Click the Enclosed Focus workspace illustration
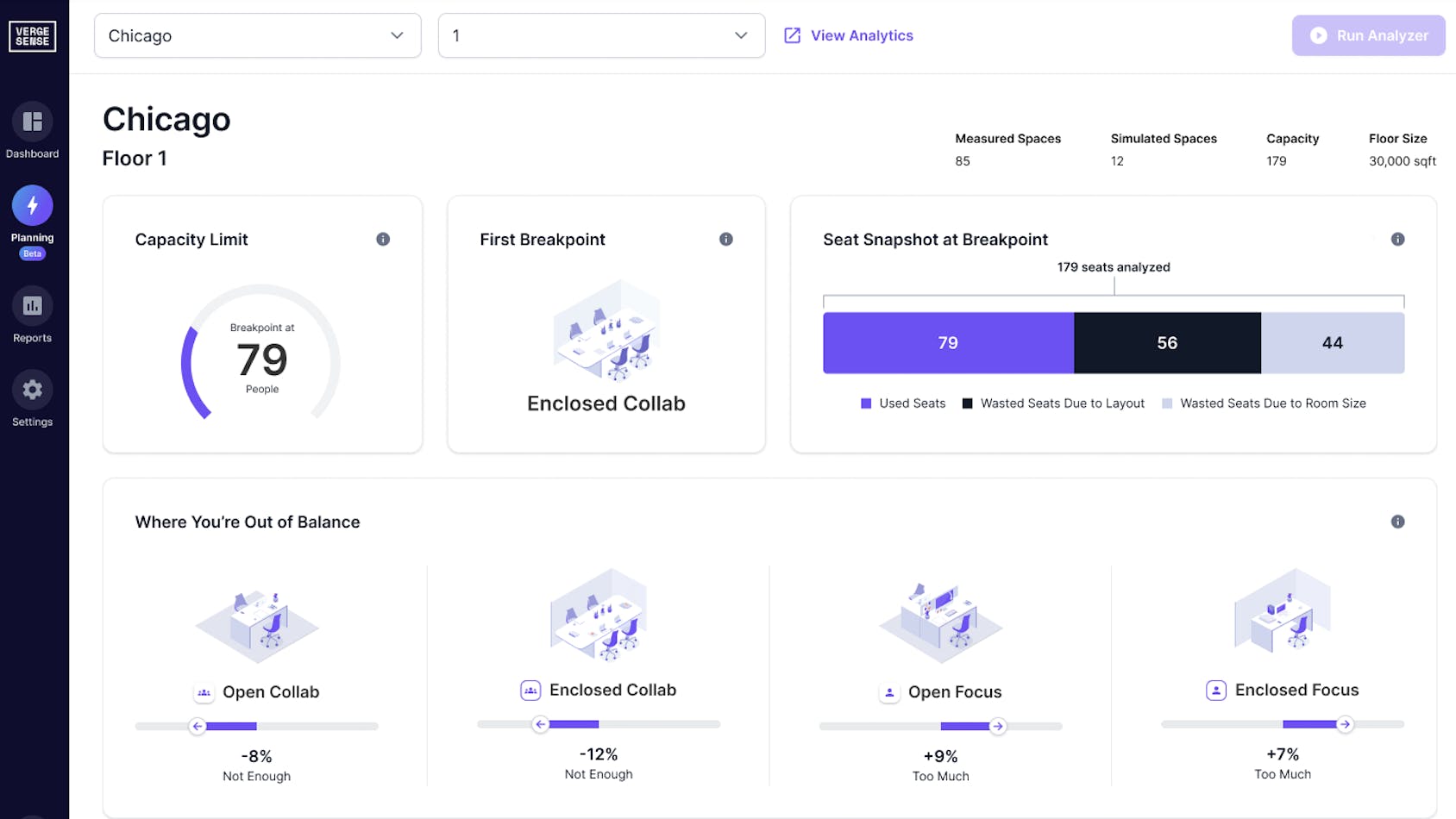Image resolution: width=1456 pixels, height=819 pixels. coord(1283,612)
